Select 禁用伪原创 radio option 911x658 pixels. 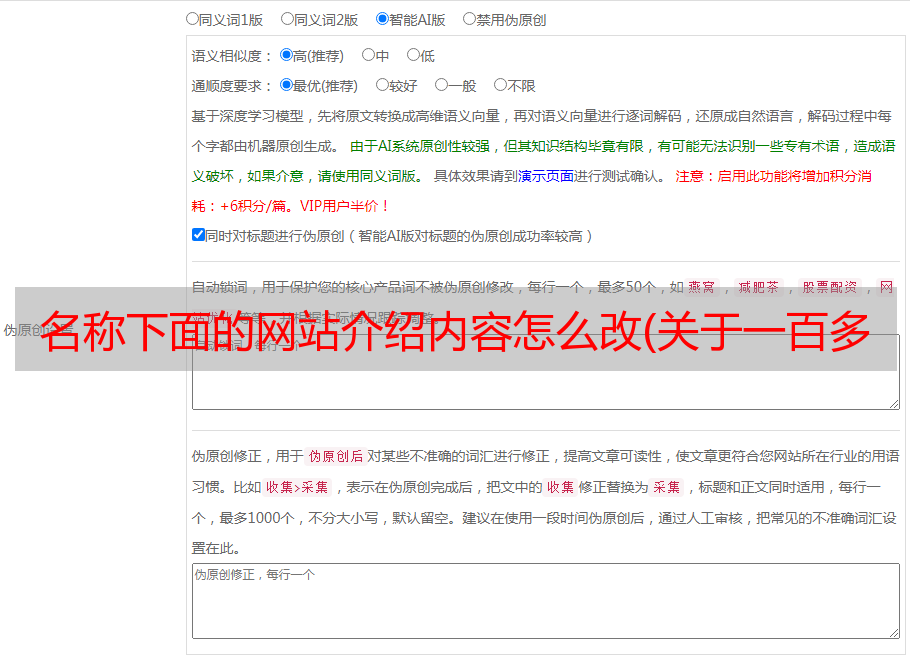[469, 19]
